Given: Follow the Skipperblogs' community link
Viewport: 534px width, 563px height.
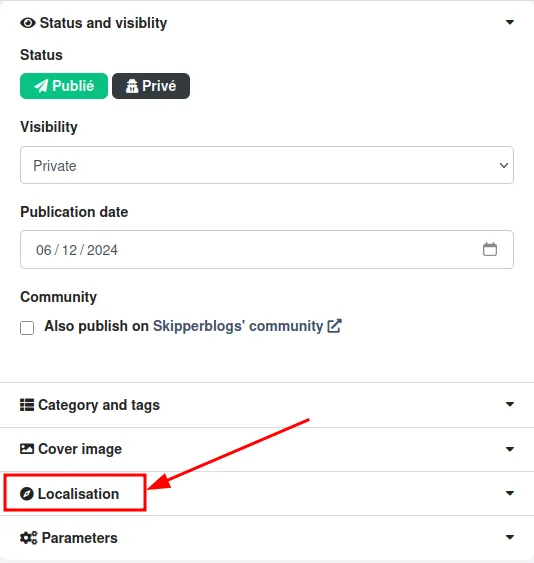Looking at the screenshot, I should [x=238, y=326].
